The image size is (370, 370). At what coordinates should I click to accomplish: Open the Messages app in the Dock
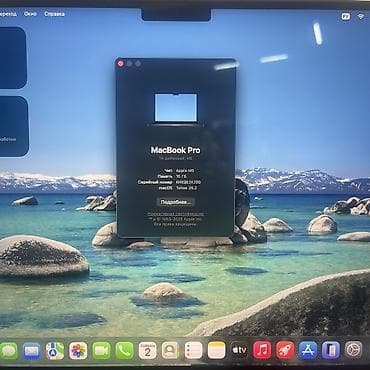8,350
